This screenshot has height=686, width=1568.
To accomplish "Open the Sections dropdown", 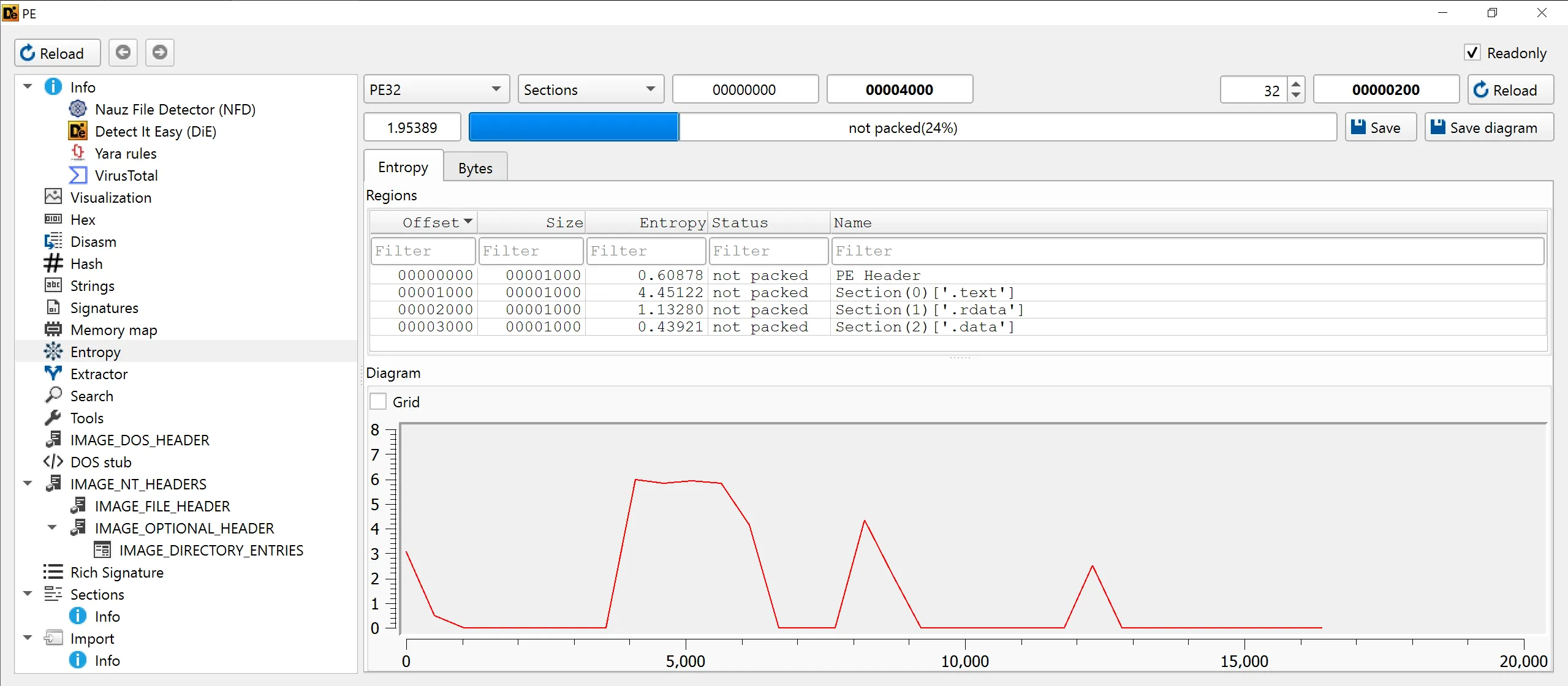I will click(x=590, y=90).
